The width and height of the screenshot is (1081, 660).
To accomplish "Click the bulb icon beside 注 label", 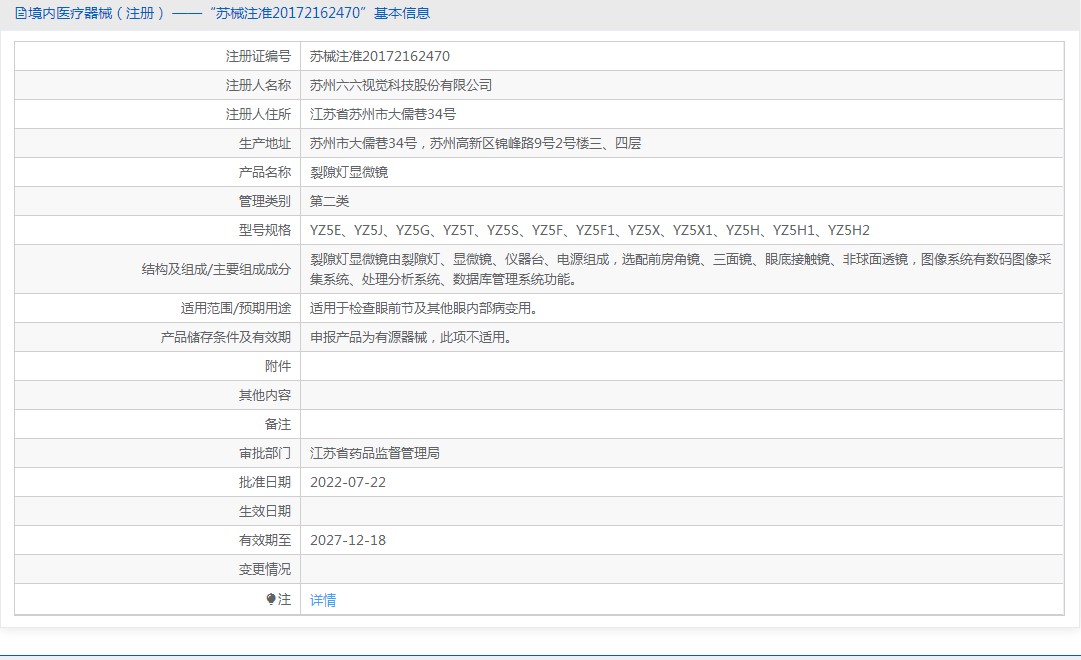I will [271, 599].
